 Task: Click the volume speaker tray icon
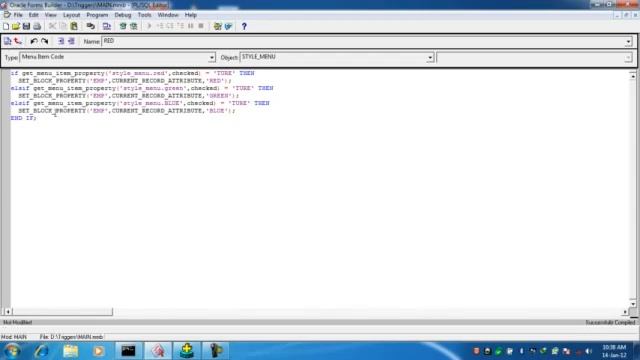click(x=589, y=351)
